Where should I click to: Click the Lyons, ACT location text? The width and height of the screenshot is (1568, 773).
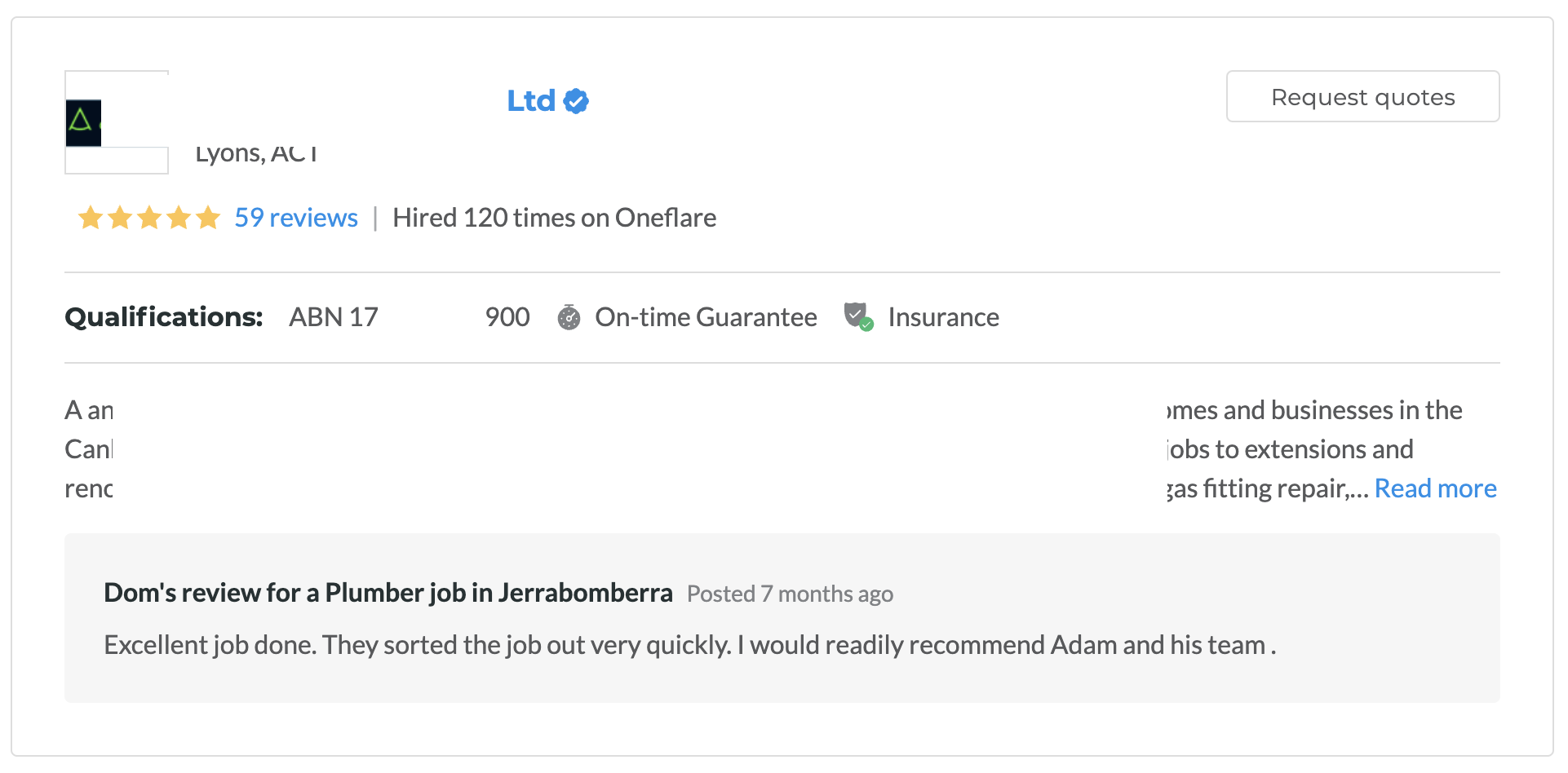pyautogui.click(x=256, y=154)
